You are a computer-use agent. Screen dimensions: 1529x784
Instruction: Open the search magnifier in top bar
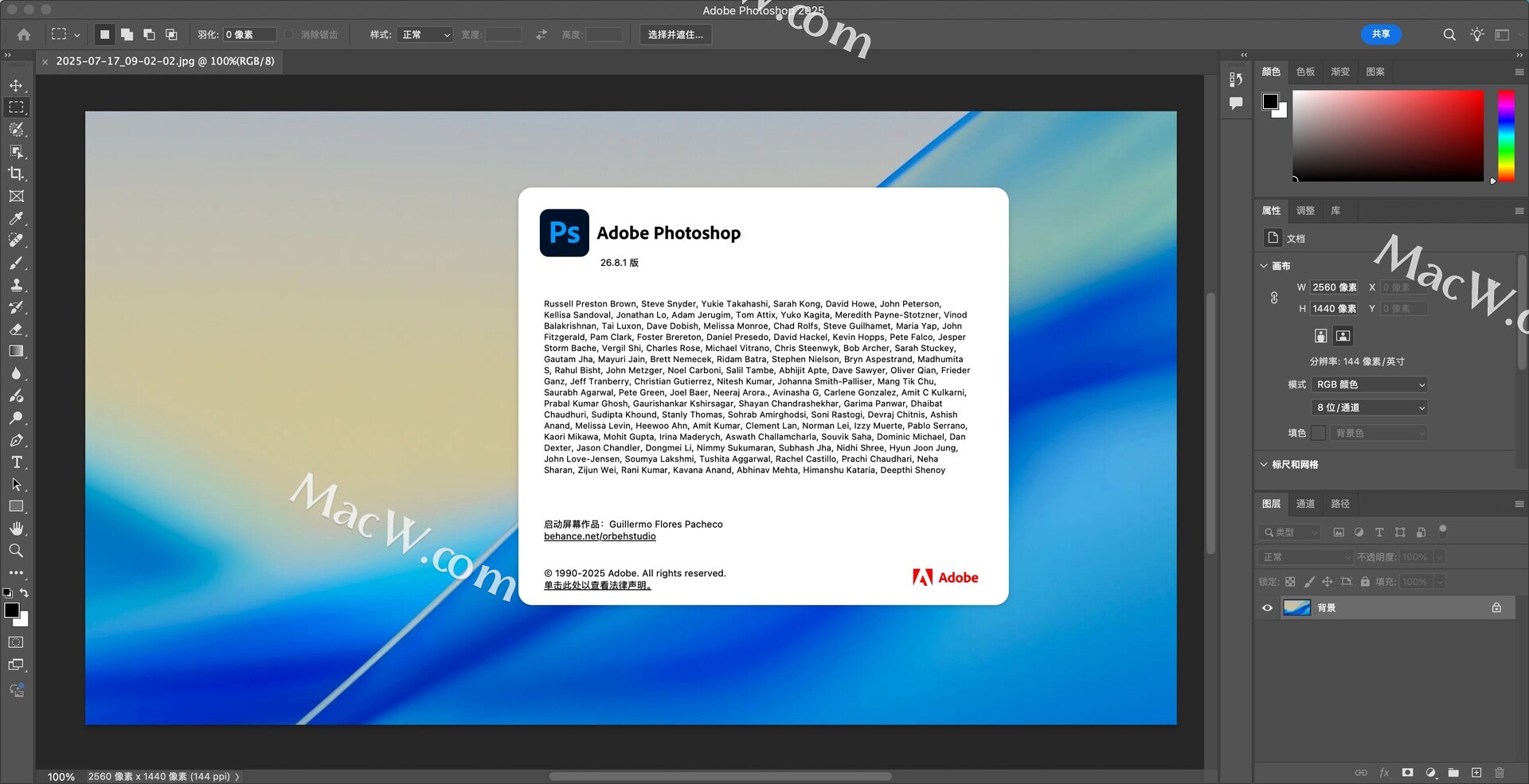[x=1449, y=34]
